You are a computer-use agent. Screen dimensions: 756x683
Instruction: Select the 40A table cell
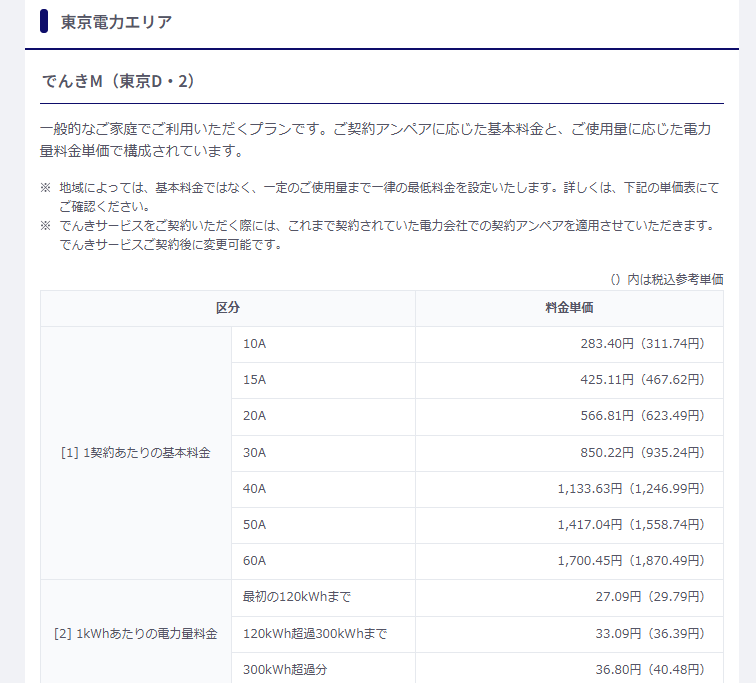coord(323,489)
